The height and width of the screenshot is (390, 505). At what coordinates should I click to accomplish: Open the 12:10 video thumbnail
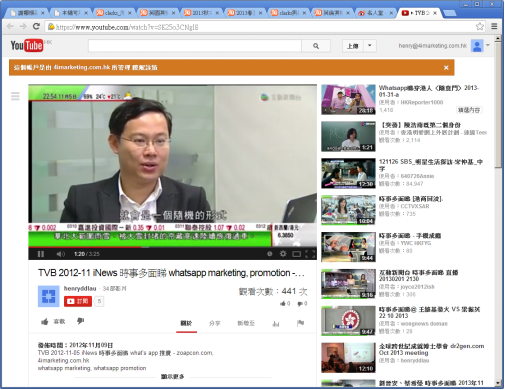click(348, 358)
